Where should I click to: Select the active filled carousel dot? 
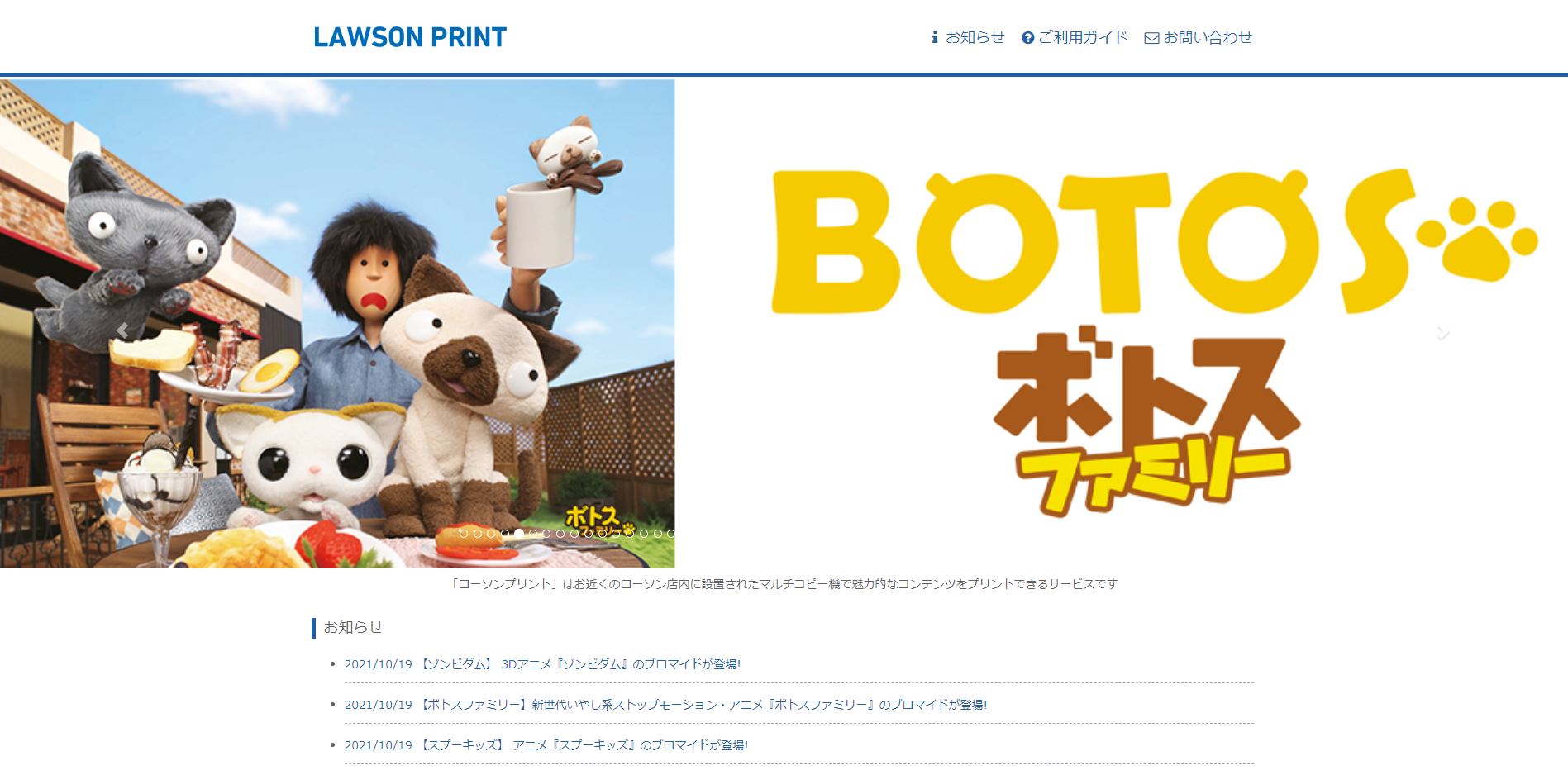click(x=519, y=534)
